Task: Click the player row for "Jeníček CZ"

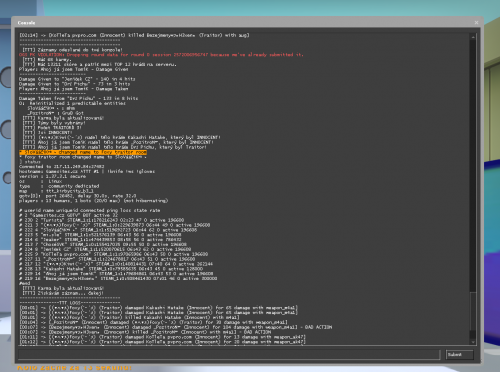Action: (x=105, y=249)
